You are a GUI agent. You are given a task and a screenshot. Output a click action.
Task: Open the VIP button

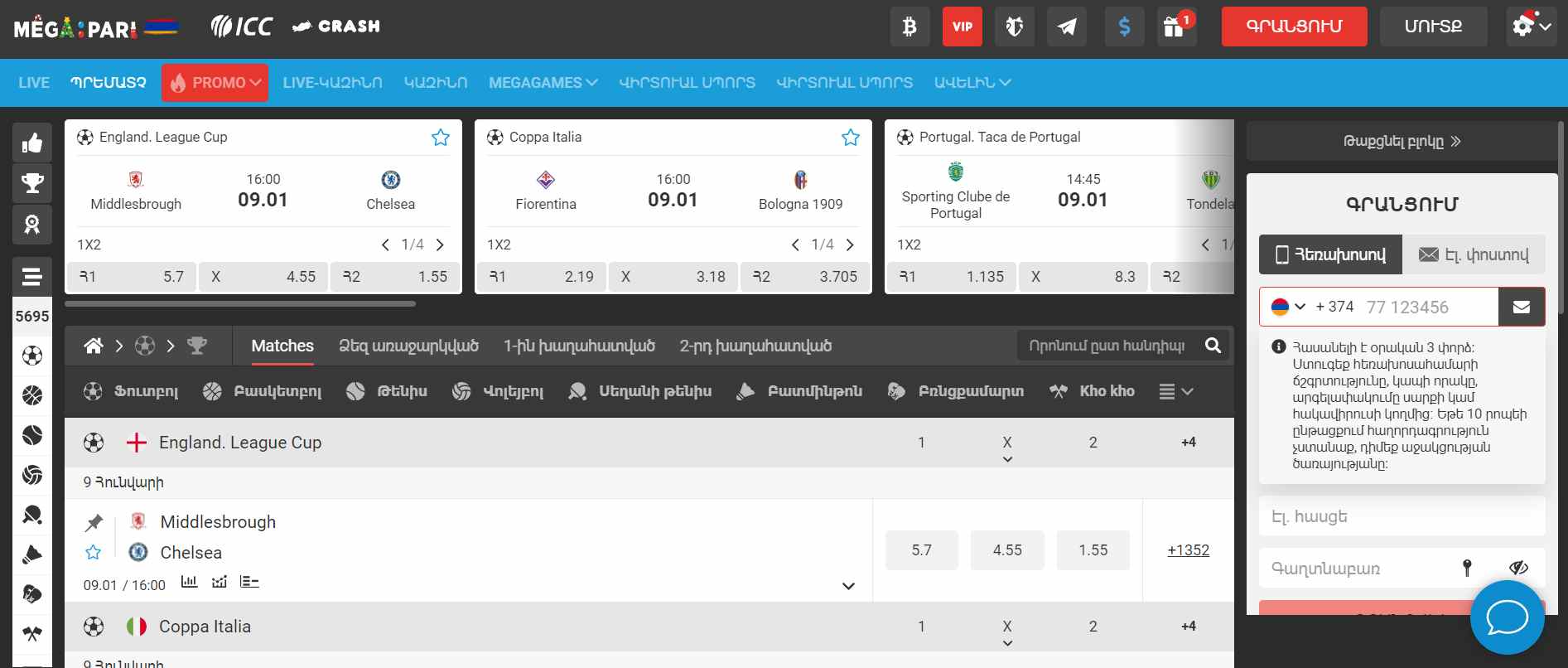tap(963, 27)
